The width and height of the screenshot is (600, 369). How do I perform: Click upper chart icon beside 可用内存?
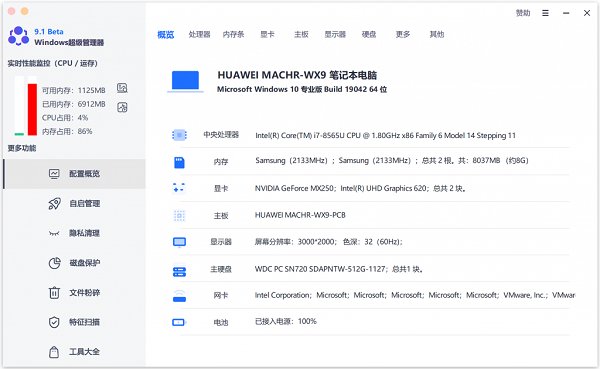pyautogui.click(x=122, y=88)
